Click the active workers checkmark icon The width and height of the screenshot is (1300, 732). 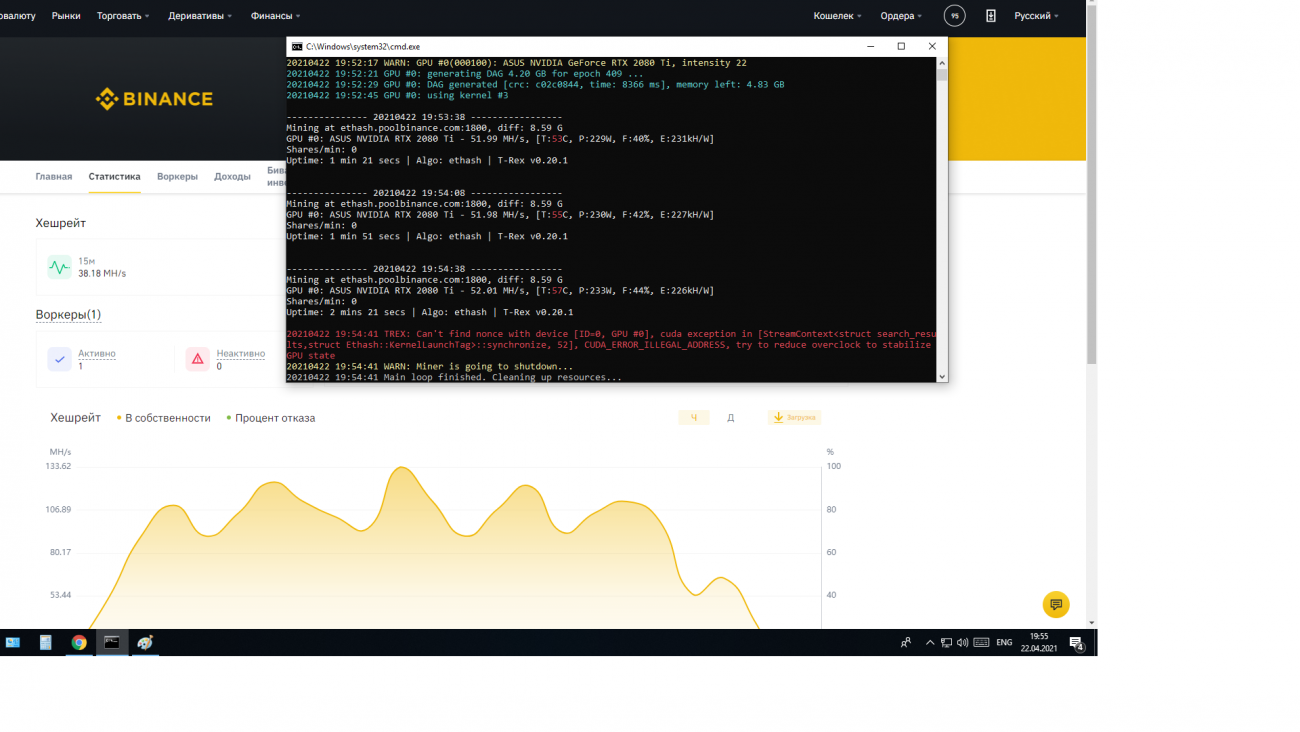[59, 359]
